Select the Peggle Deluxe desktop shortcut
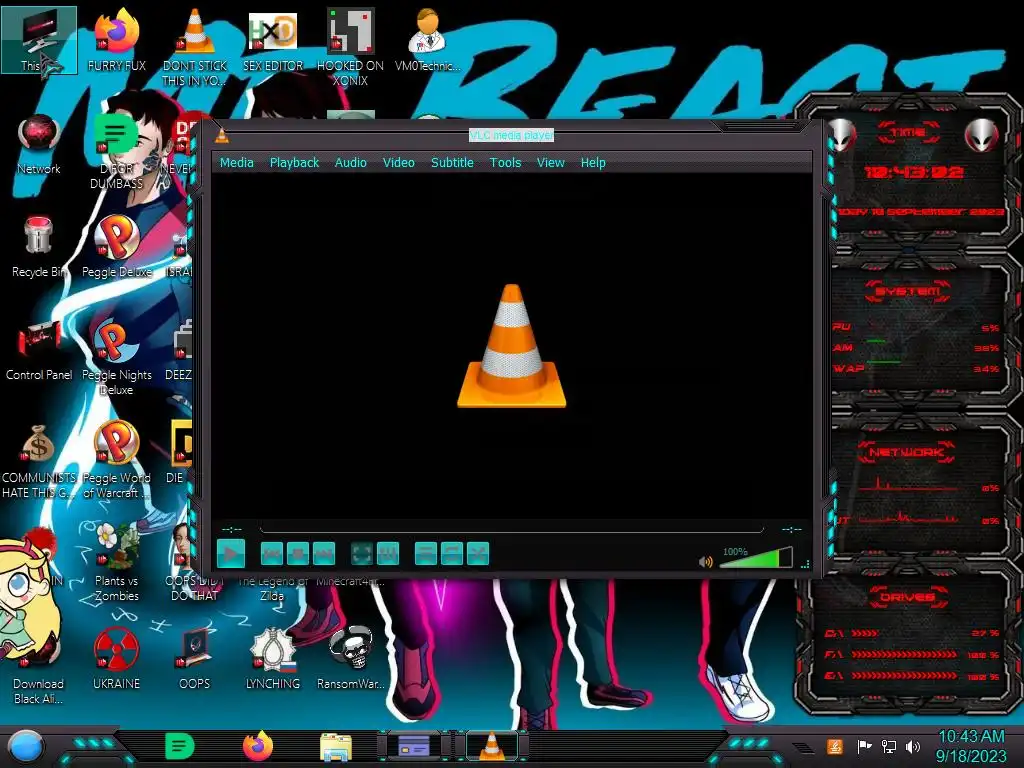The width and height of the screenshot is (1024, 768). coord(116,247)
